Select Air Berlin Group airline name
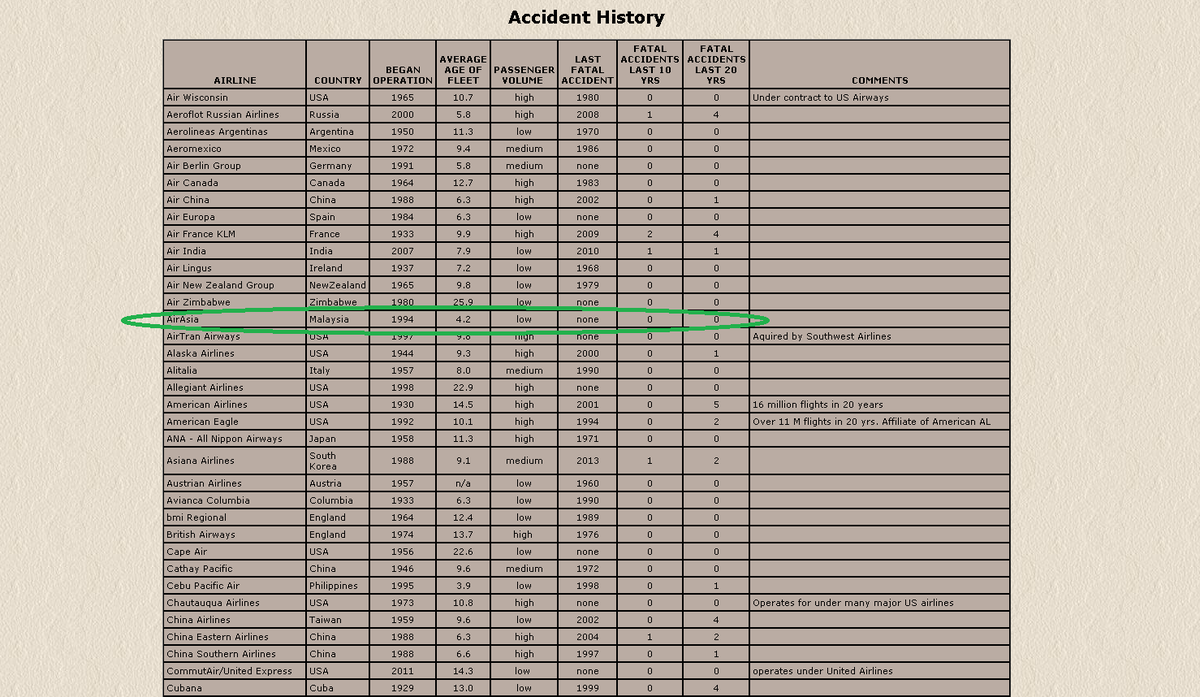 204,165
